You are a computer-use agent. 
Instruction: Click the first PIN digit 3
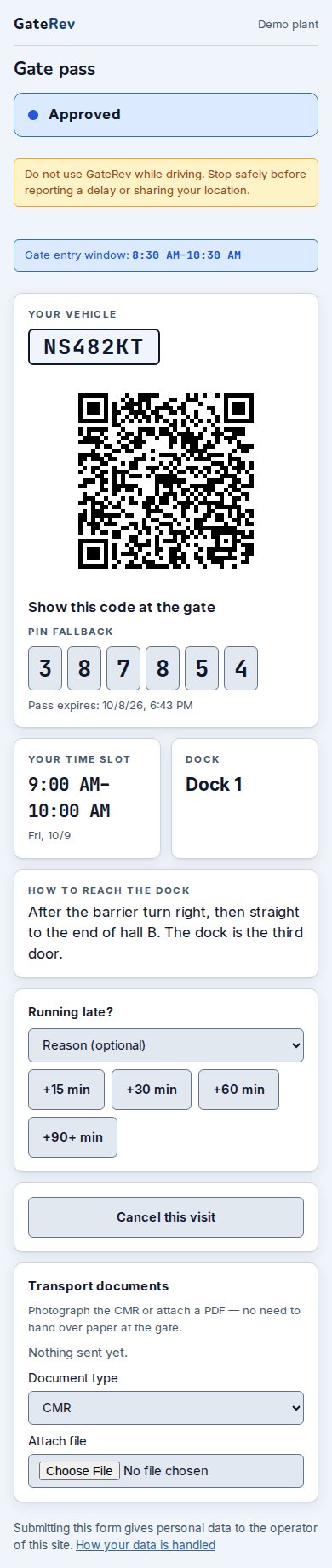[x=45, y=668]
